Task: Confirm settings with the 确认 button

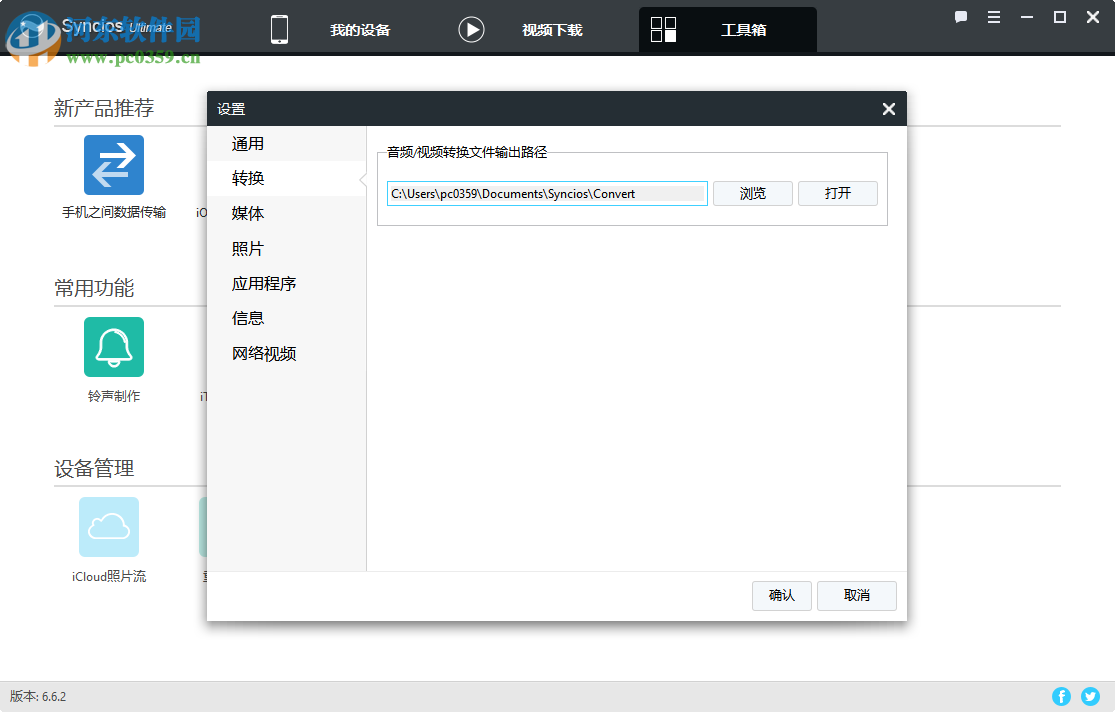Action: click(781, 595)
